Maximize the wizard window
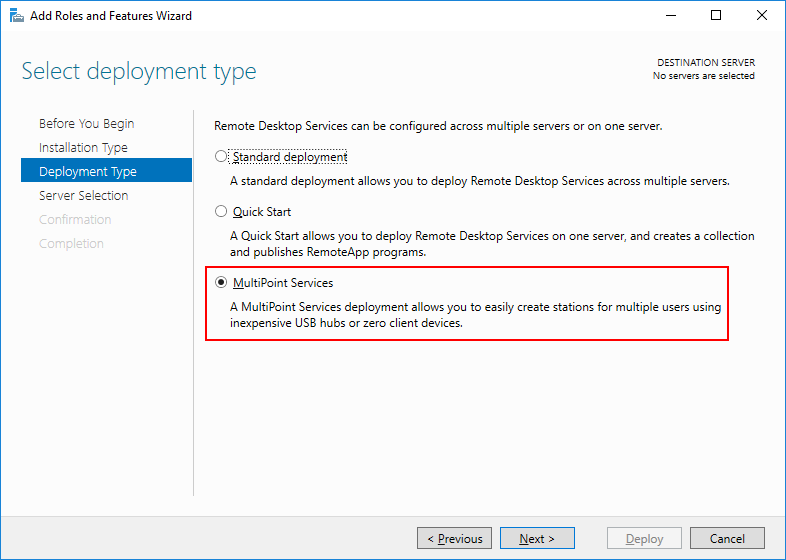The width and height of the screenshot is (786, 560). (716, 16)
